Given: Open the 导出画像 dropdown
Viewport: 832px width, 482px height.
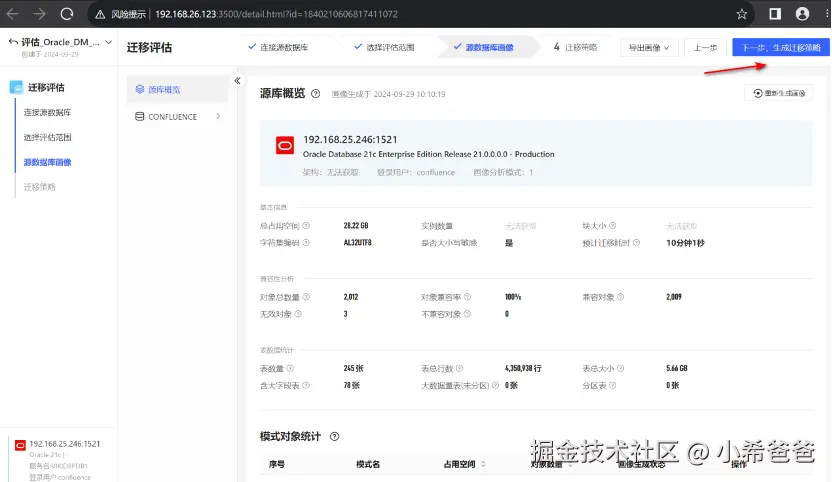Looking at the screenshot, I should [x=649, y=48].
